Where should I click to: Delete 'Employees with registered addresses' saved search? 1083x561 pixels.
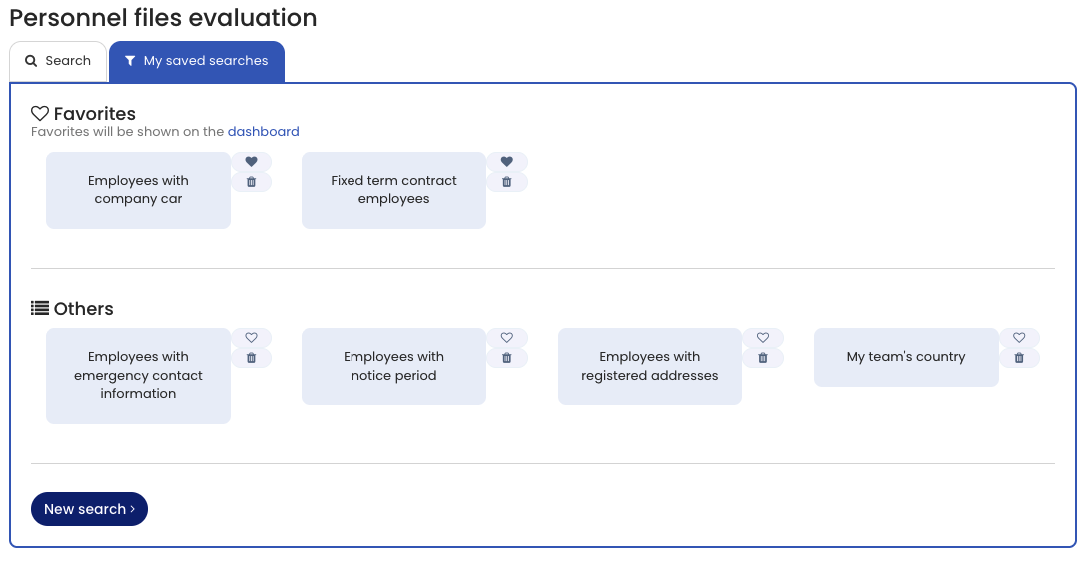click(763, 358)
